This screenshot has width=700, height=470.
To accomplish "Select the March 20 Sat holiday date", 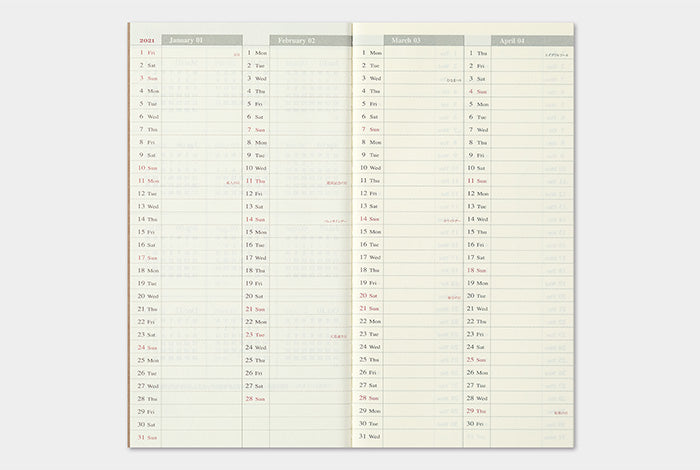I will tap(369, 296).
